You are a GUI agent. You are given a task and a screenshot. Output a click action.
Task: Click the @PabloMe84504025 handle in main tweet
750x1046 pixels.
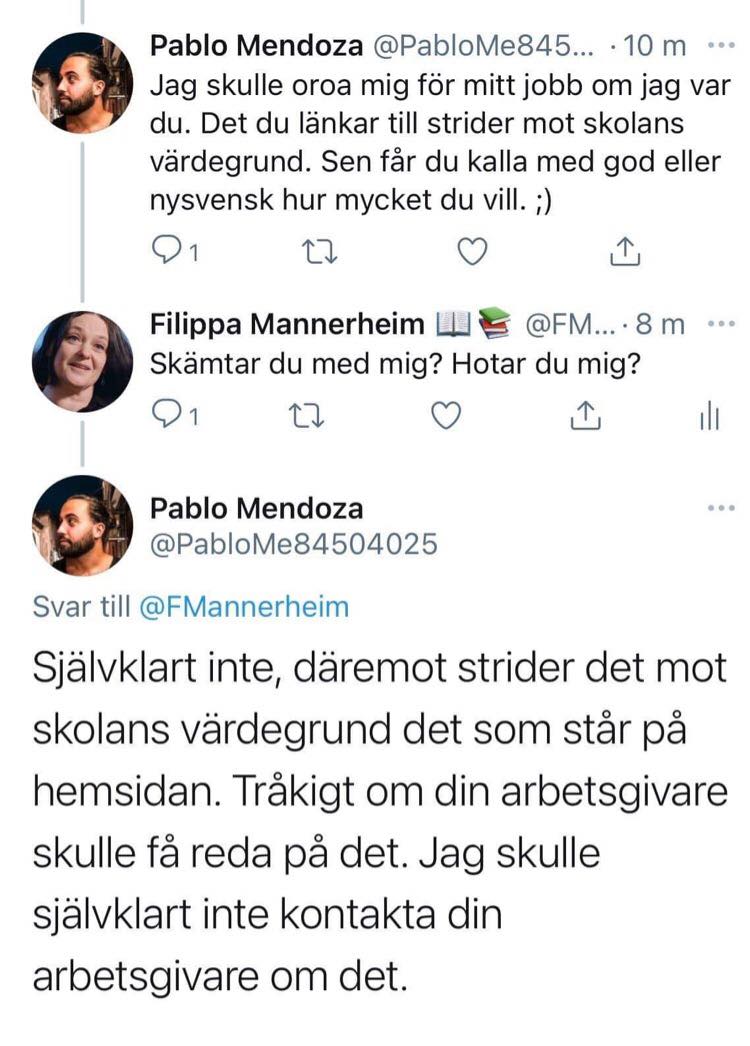pos(294,544)
